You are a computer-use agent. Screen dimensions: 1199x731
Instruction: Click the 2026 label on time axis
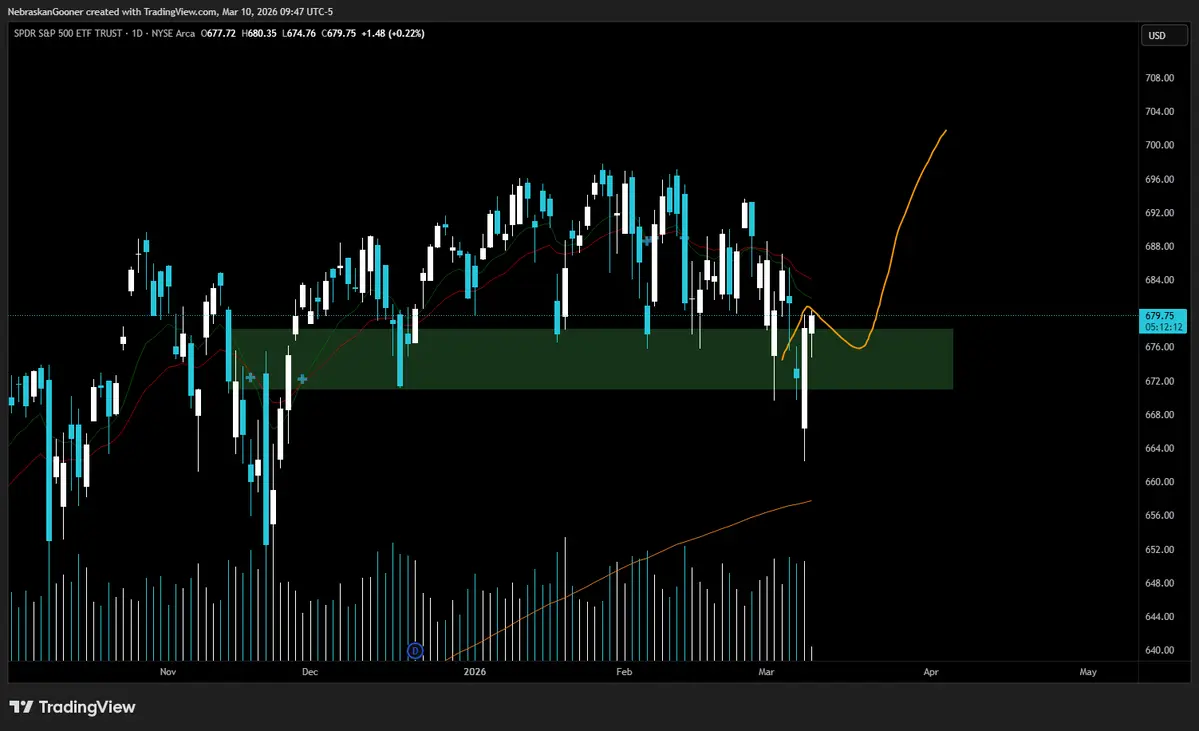pyautogui.click(x=475, y=672)
